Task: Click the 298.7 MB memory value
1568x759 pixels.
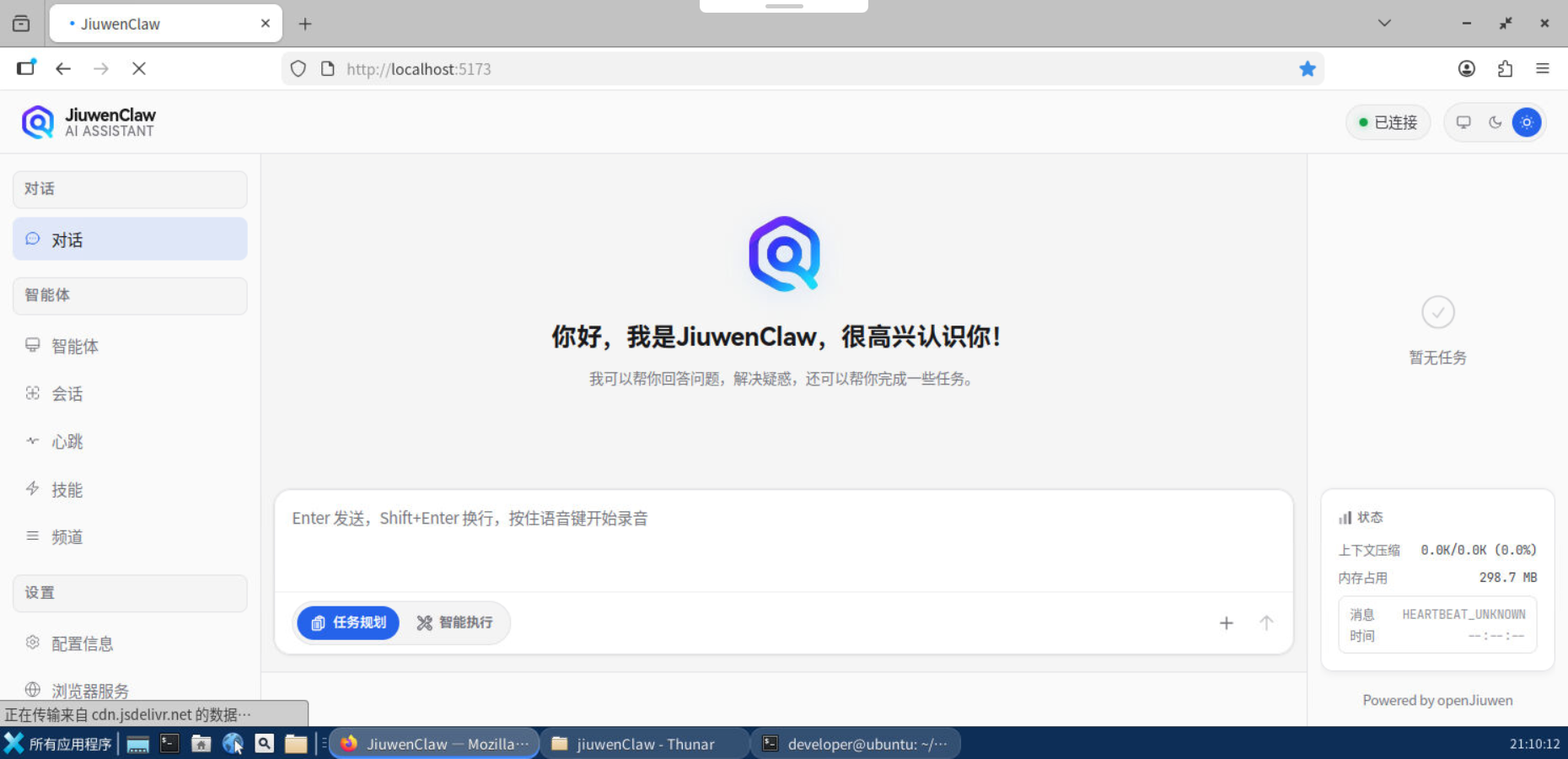Action: 1508,578
